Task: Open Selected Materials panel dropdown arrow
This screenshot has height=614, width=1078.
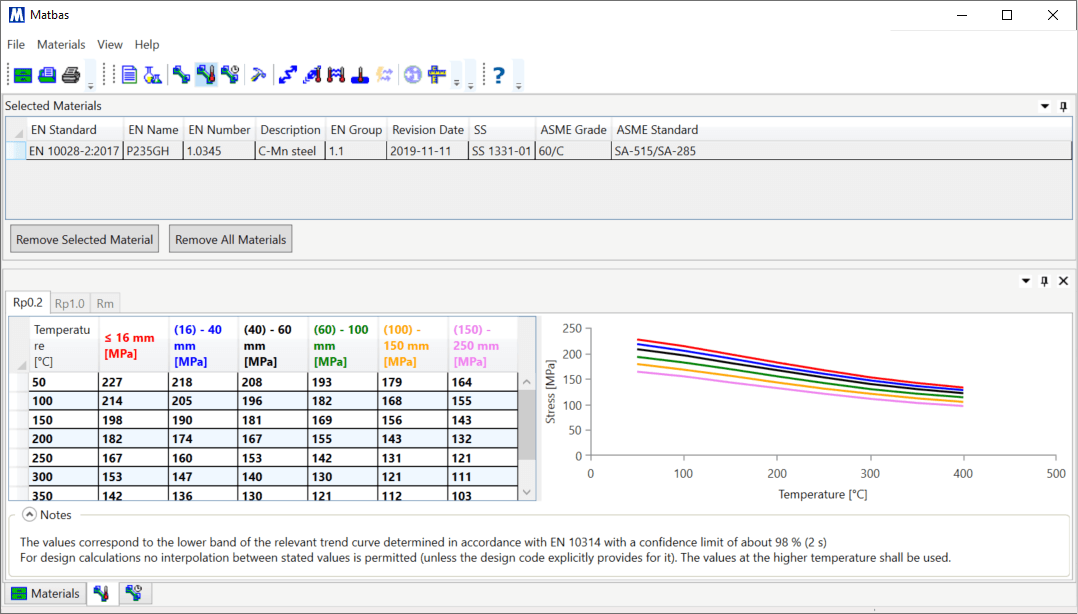Action: 1045,106
